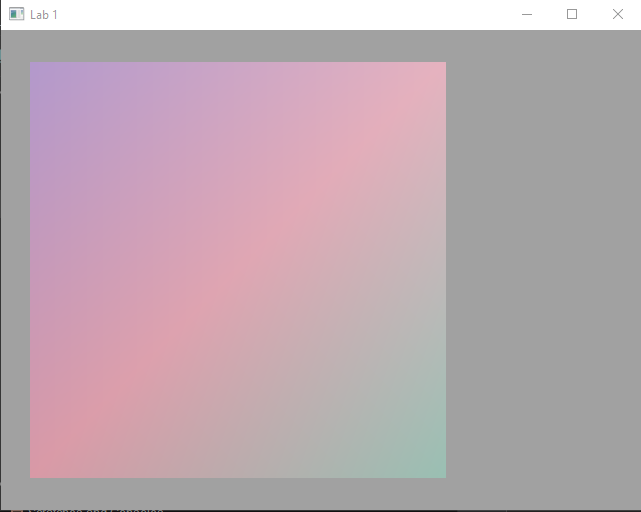This screenshot has height=512, width=641.
Task: Click the "Lab 1" window title text
Action: point(44,15)
